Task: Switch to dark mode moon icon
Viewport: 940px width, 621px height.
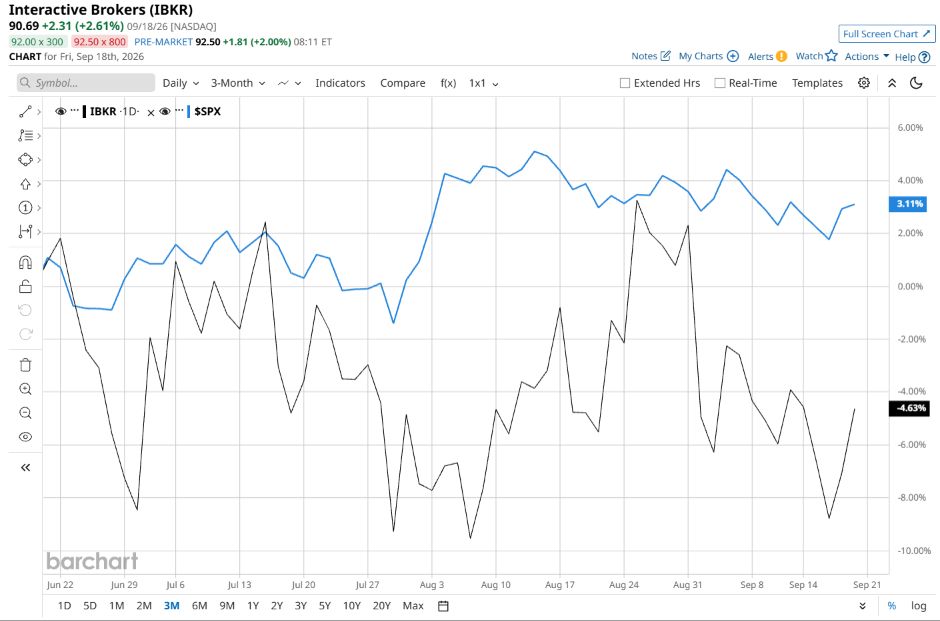Action: click(916, 83)
